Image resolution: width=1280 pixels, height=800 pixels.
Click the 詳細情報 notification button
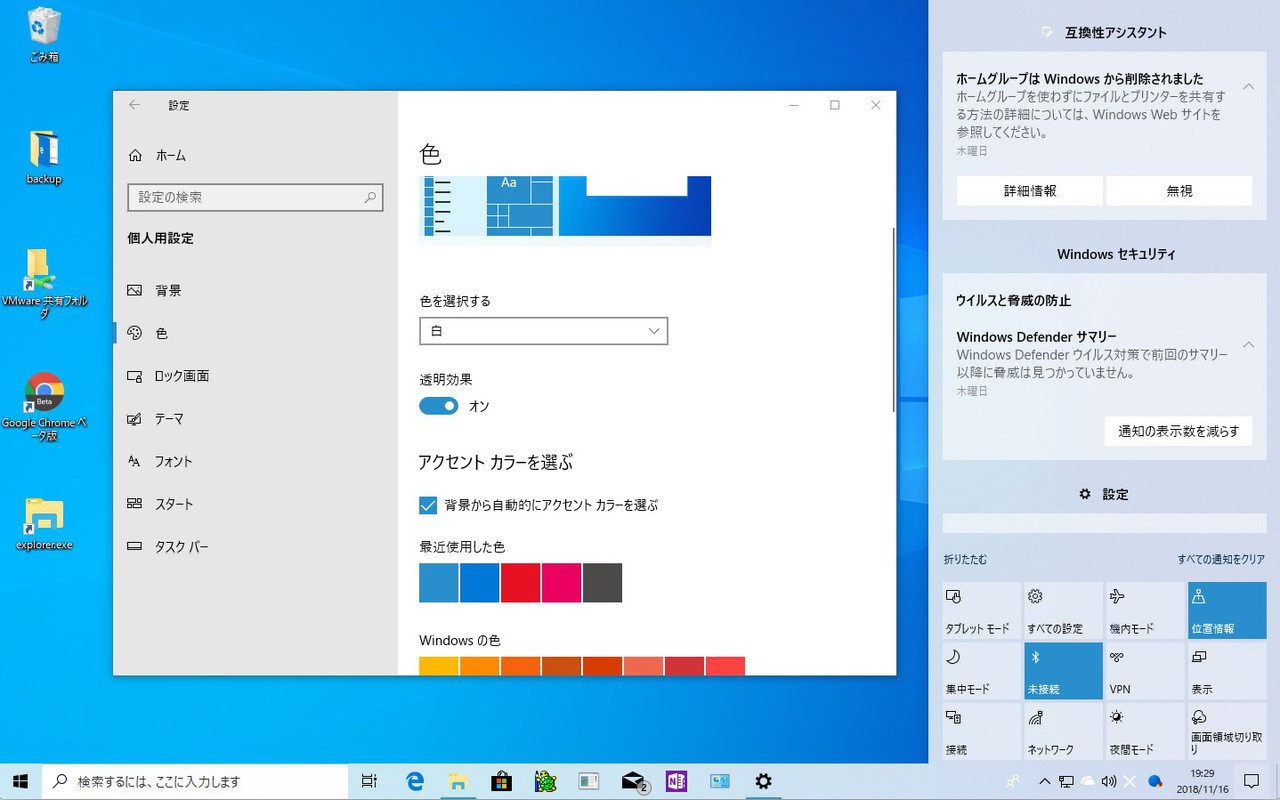click(1029, 191)
